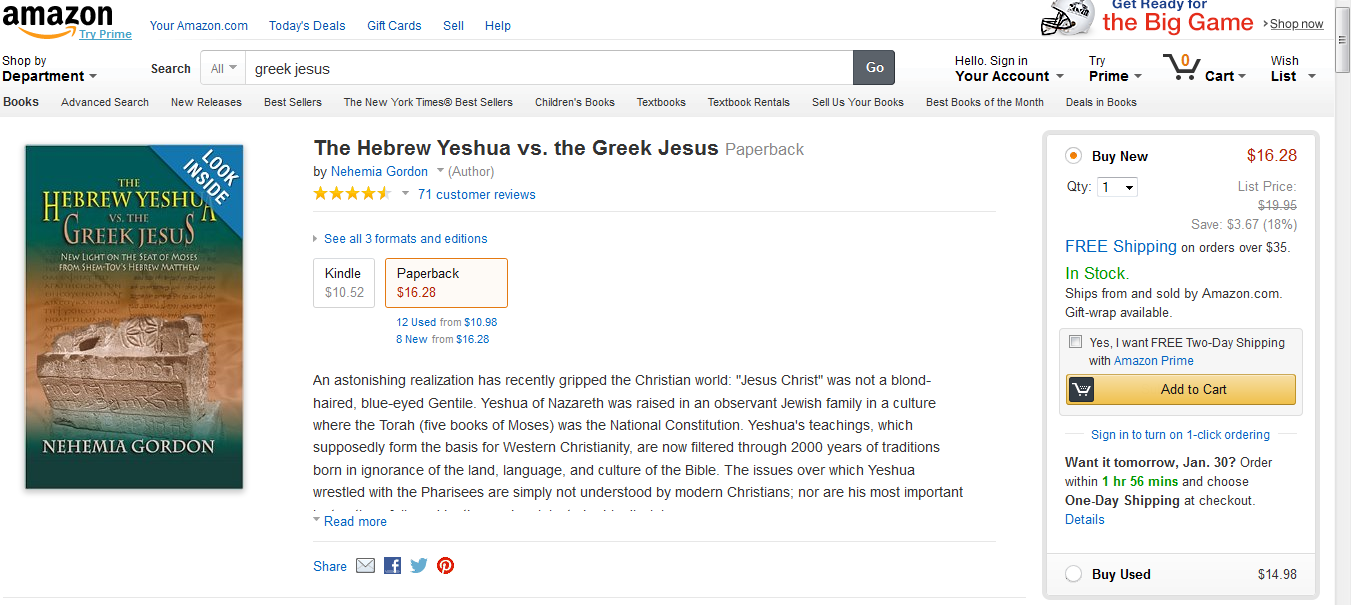The width and height of the screenshot is (1366, 605).
Task: Select the Buy New radio option
Action: click(1073, 156)
